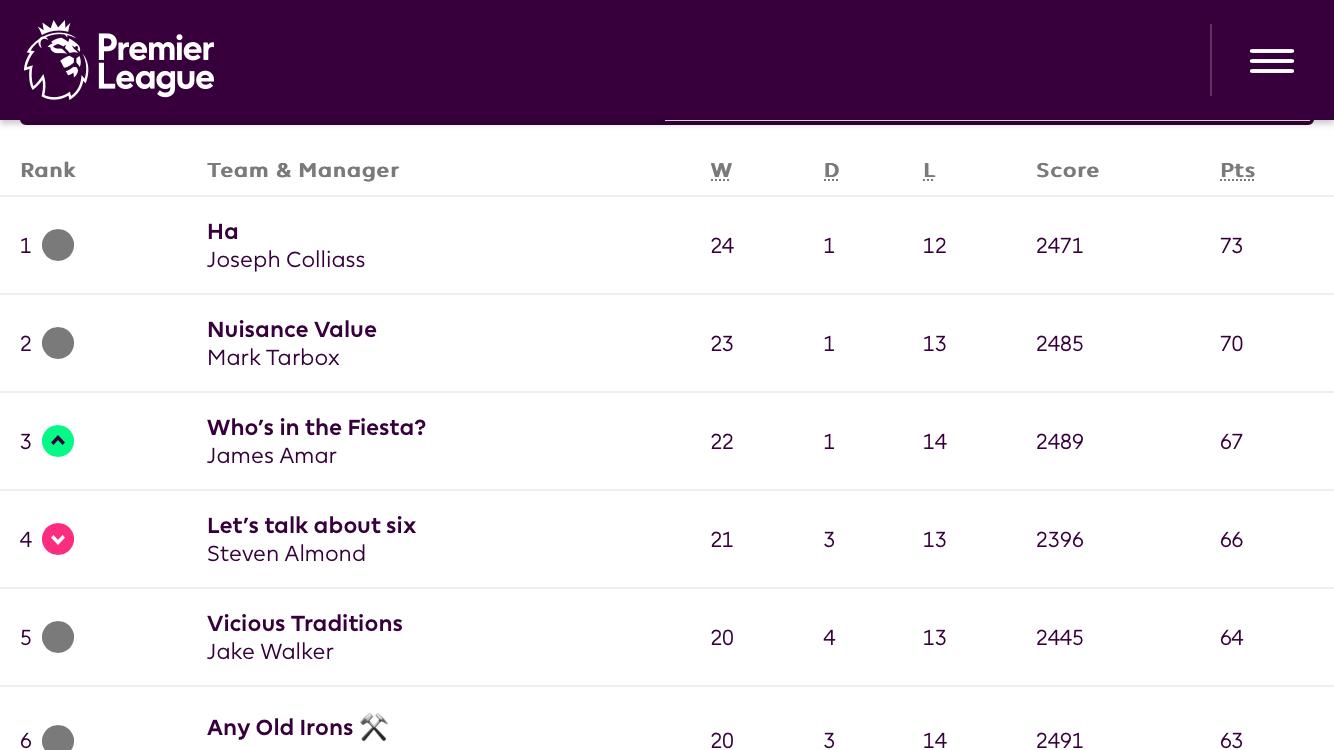Click the gray status dot for rank 5
The width and height of the screenshot is (1334, 750).
pos(58,637)
